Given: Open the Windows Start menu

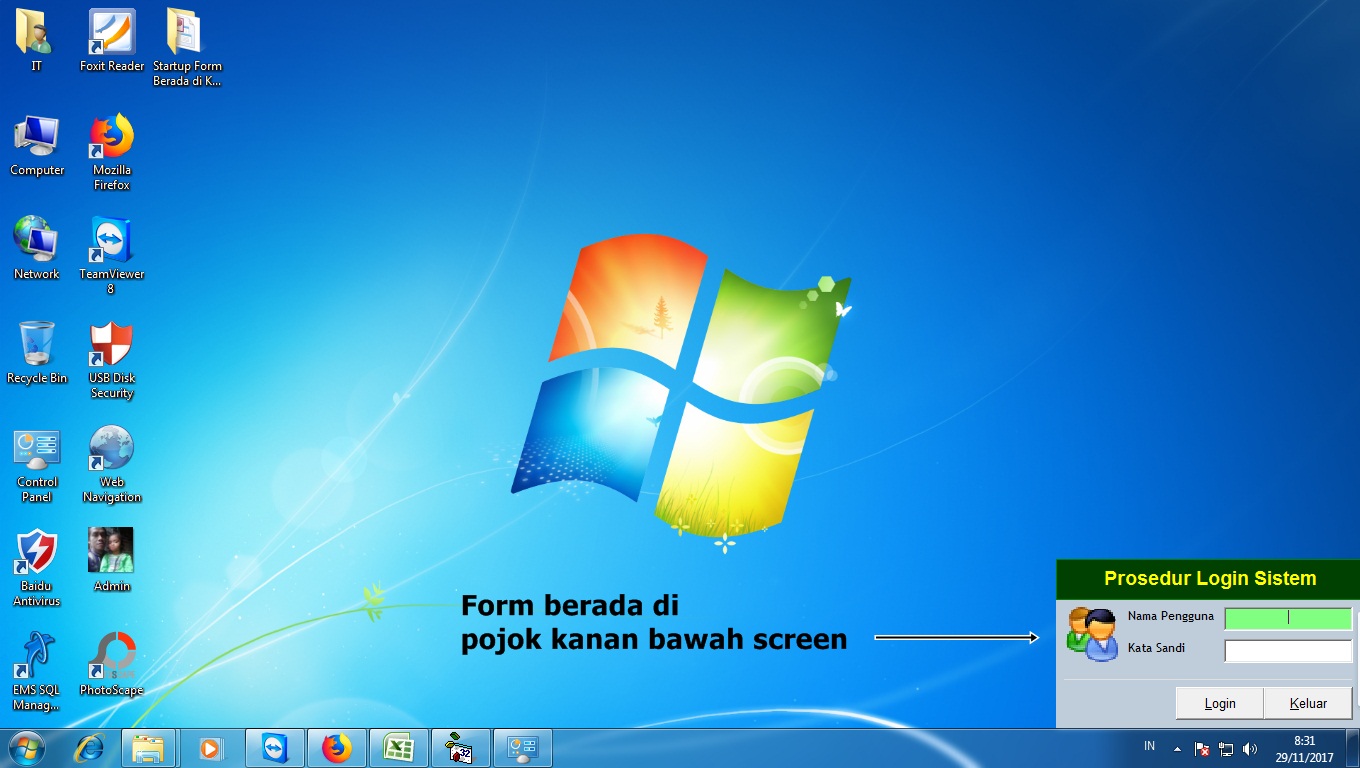Looking at the screenshot, I should [26, 748].
